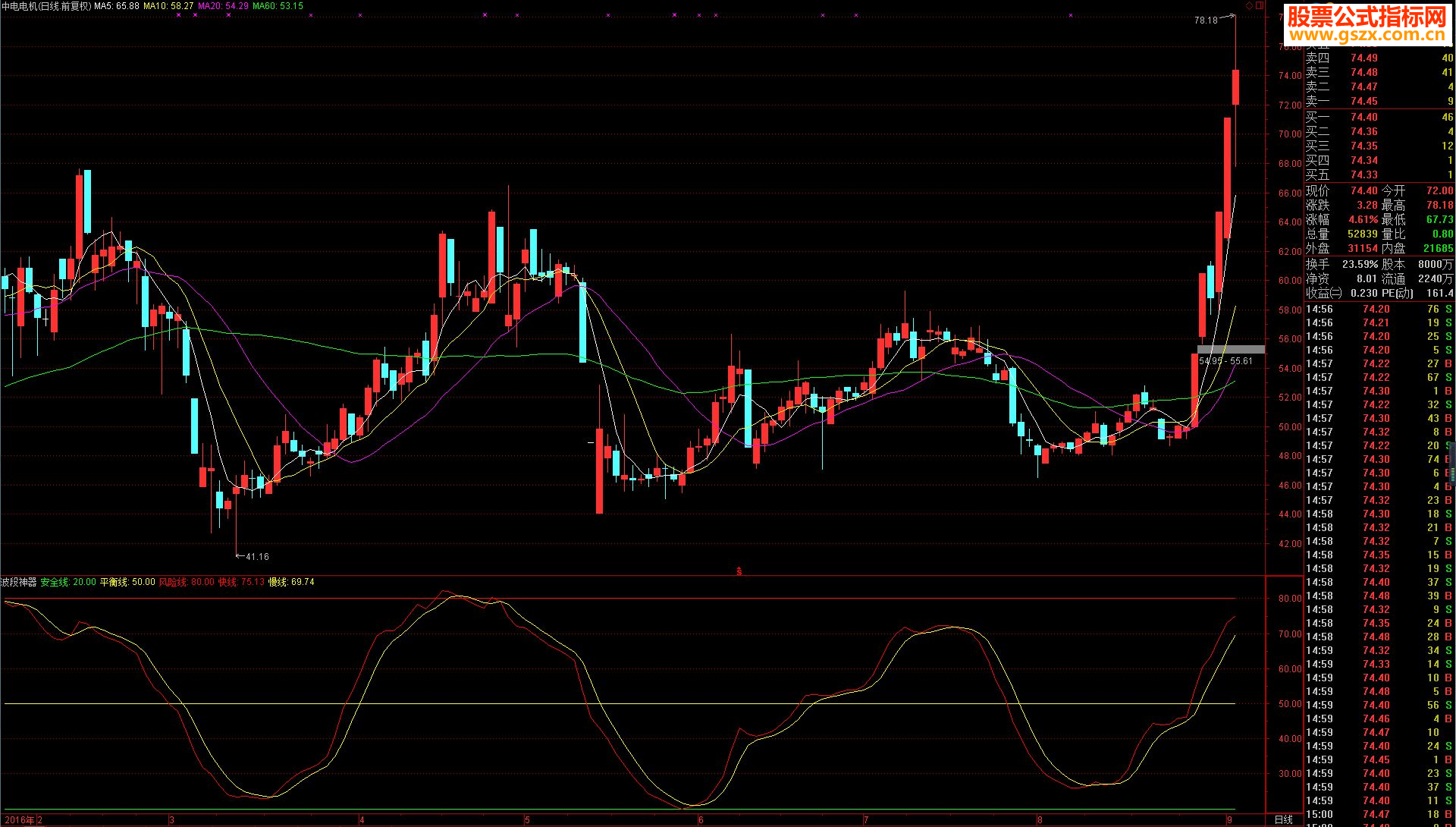
Task: Click the diamond icon above the price axis
Action: 1250,5
